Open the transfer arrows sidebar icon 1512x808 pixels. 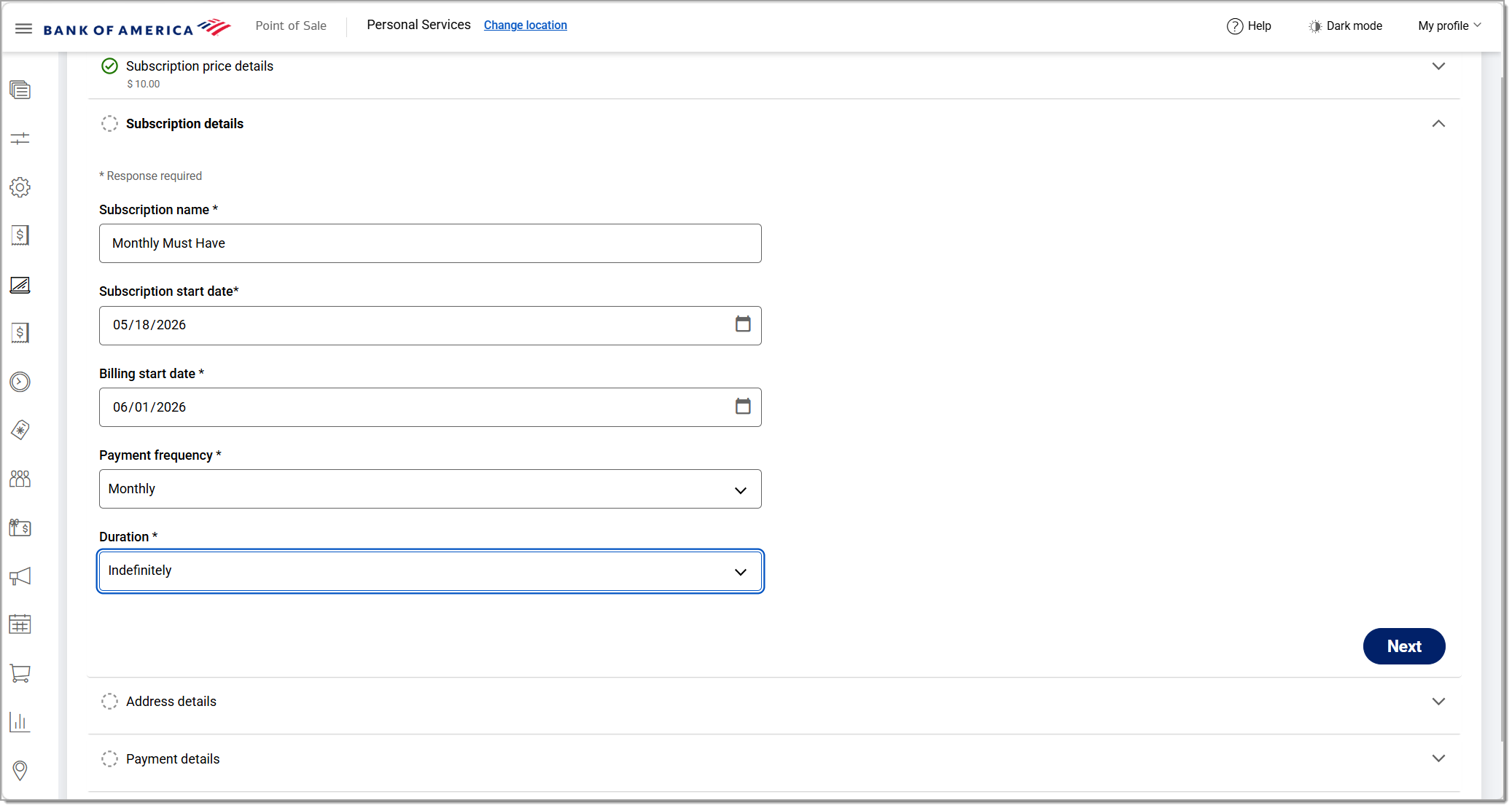[20, 138]
